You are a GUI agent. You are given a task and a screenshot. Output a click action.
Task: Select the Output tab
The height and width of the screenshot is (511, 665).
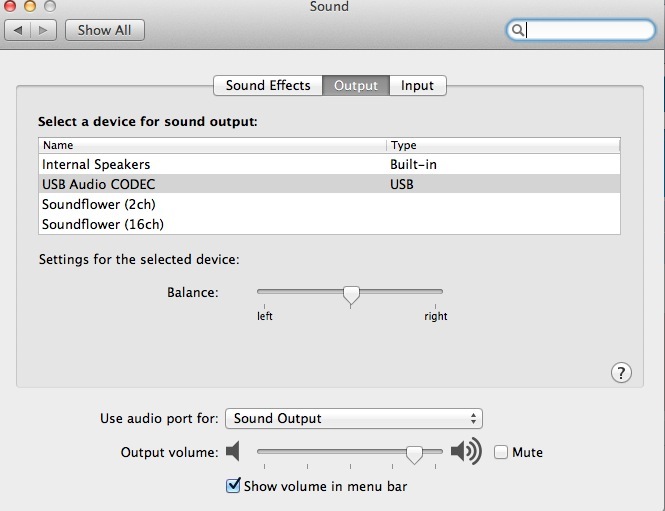356,85
